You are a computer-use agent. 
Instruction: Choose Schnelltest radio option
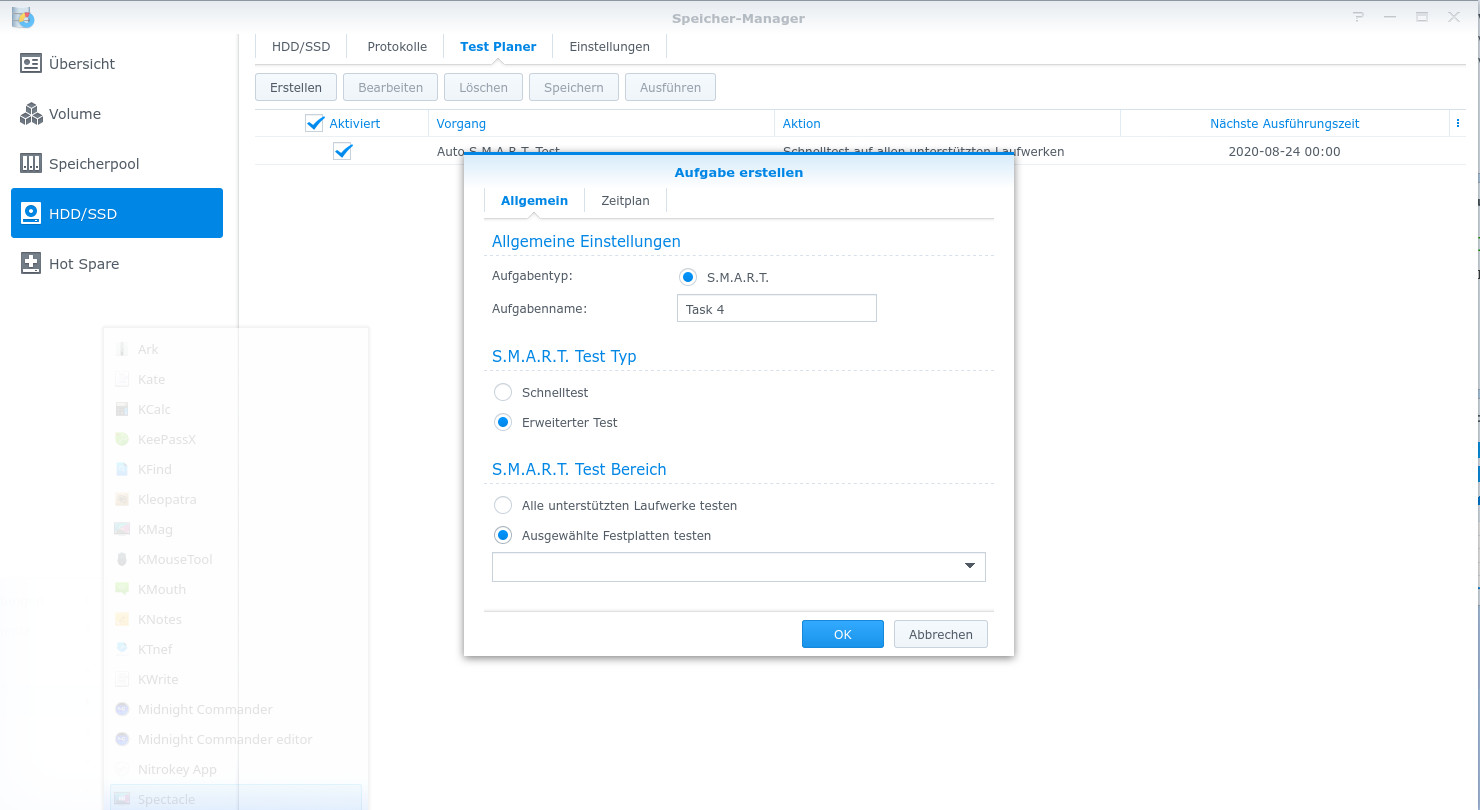504,392
